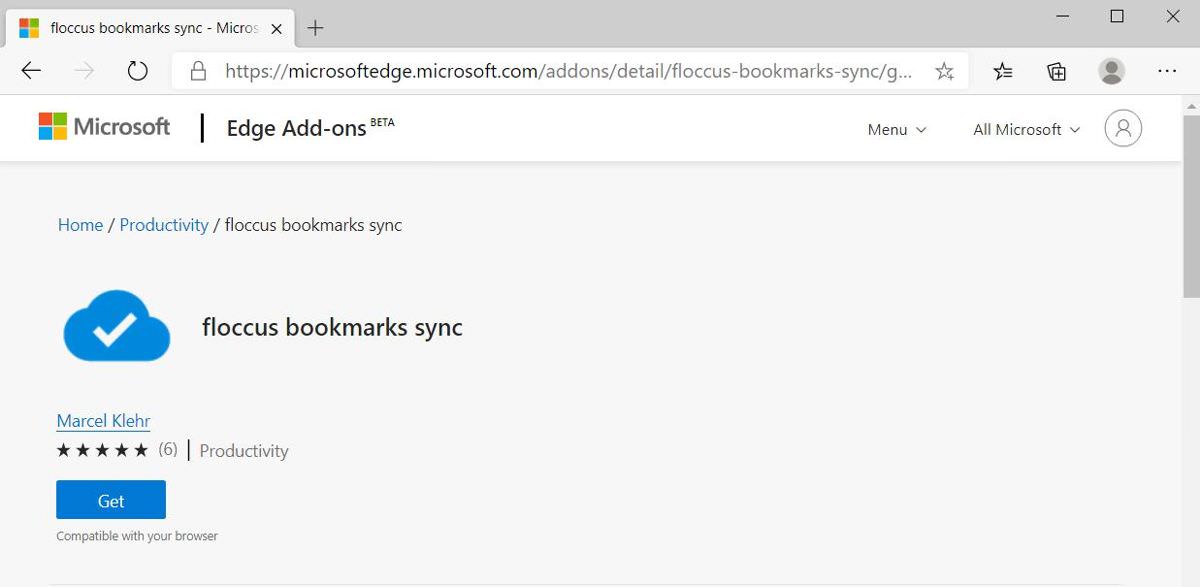Image resolution: width=1200 pixels, height=587 pixels.
Task: Open the browser settings menu (three dots)
Action: coord(1167,71)
